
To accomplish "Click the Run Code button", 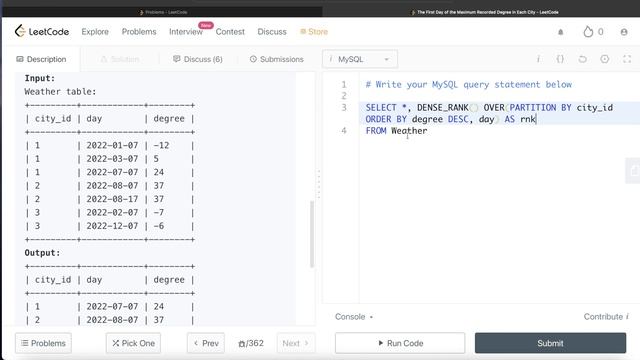I will [x=400, y=343].
